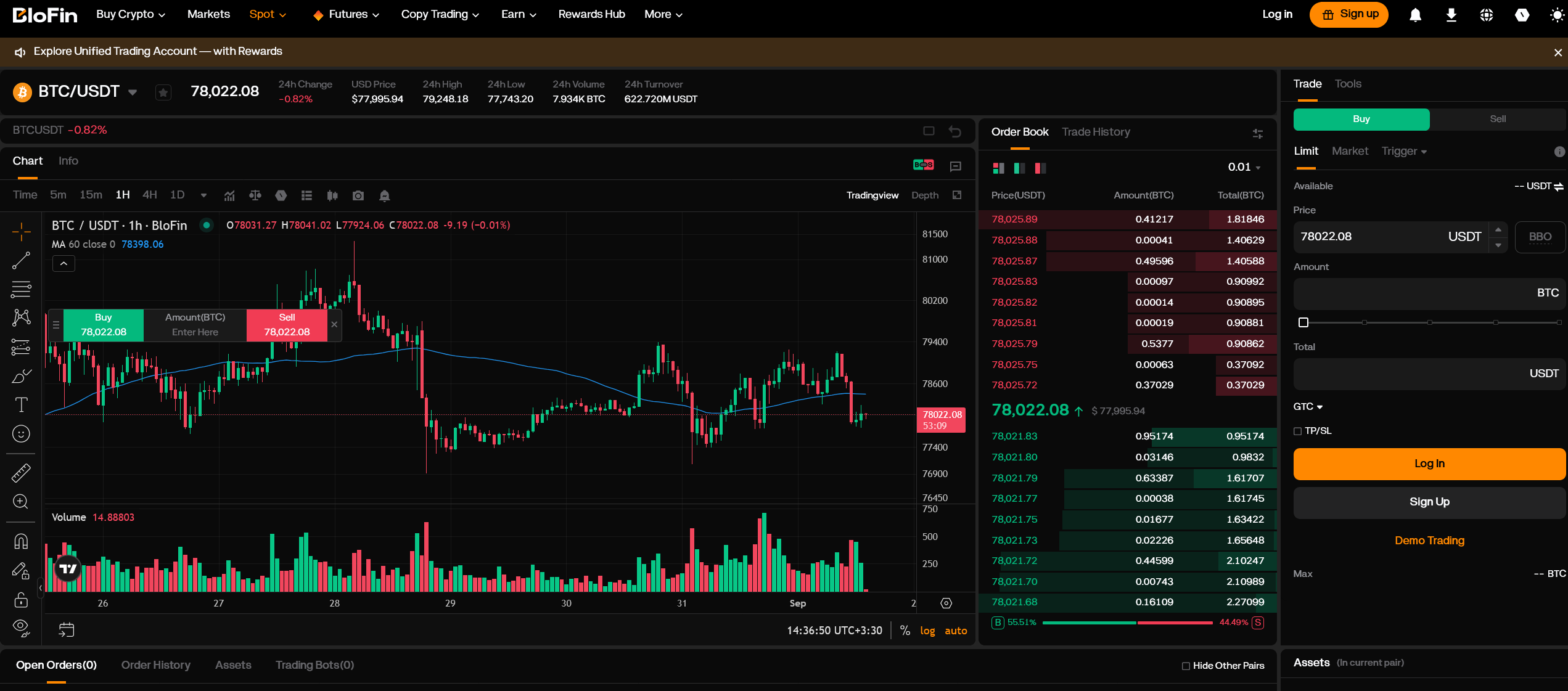Click the red Sell 78,022.08 quick button

coord(287,325)
